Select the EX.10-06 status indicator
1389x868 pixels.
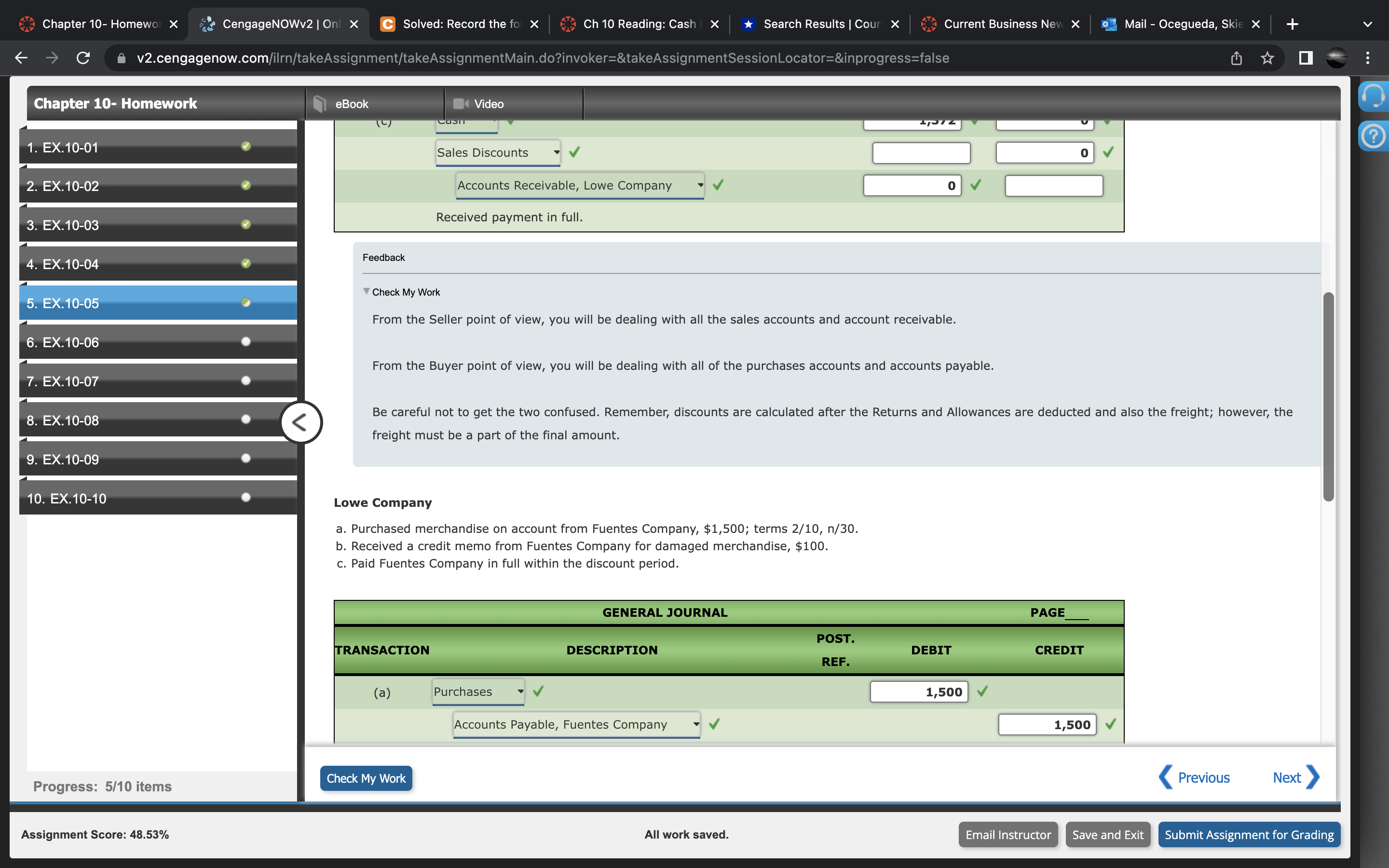(x=245, y=341)
